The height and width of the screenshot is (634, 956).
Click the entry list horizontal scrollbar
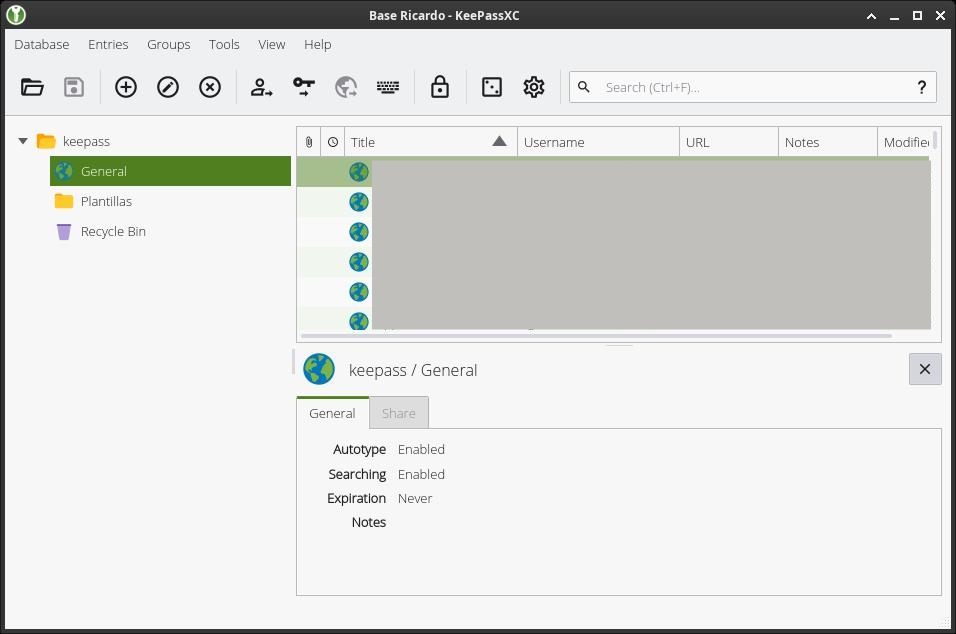(596, 335)
